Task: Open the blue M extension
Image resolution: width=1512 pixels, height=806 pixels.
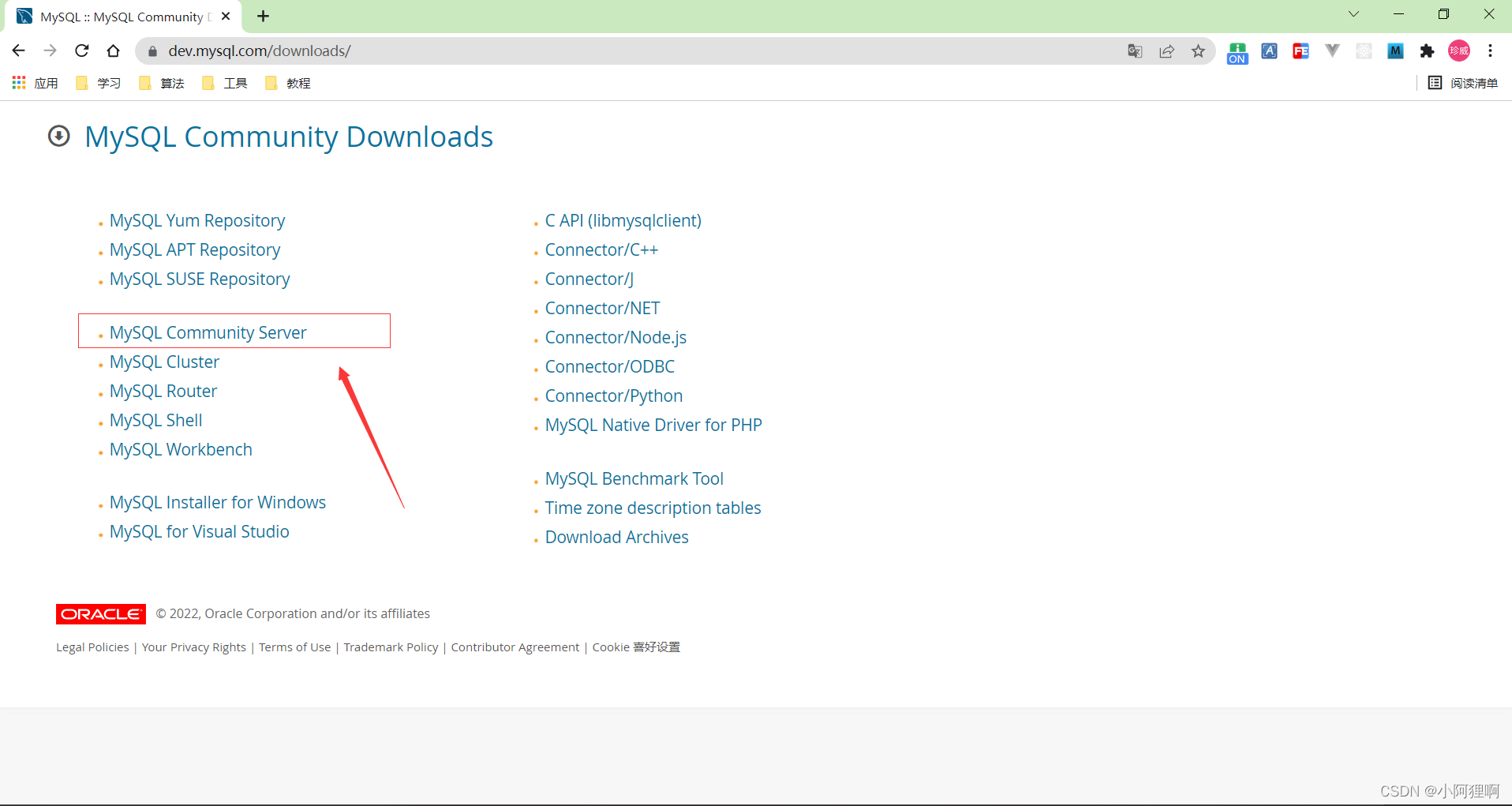Action: (1395, 51)
